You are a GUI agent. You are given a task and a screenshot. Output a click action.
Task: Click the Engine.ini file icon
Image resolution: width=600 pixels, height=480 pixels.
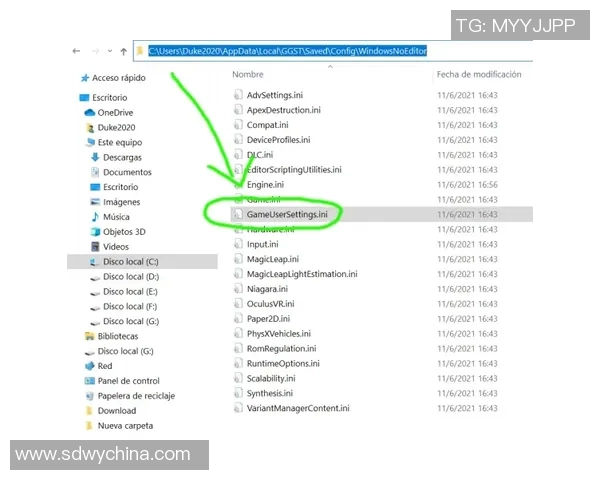pyautogui.click(x=238, y=185)
